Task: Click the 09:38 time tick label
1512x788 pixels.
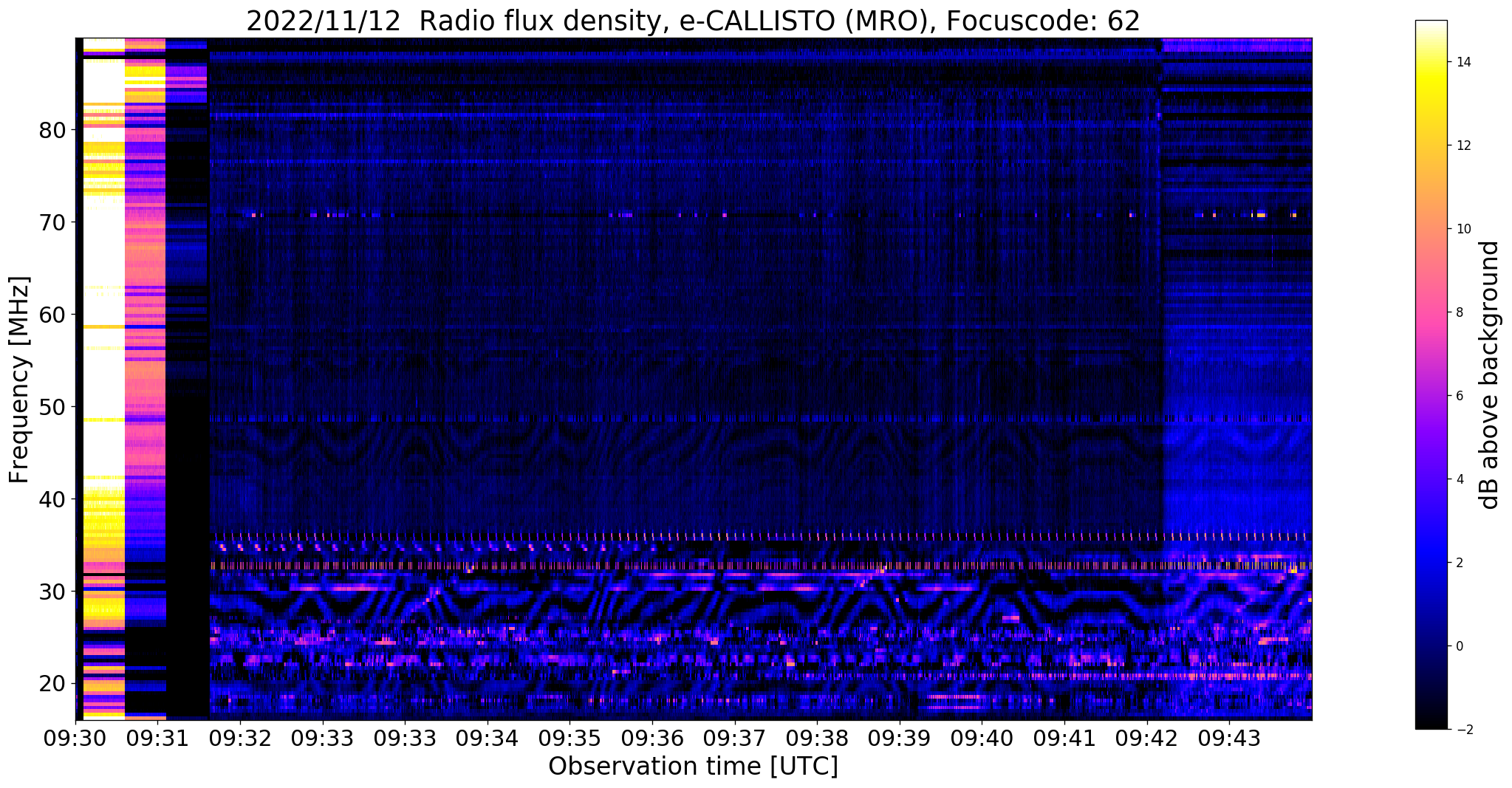Action: 817,737
